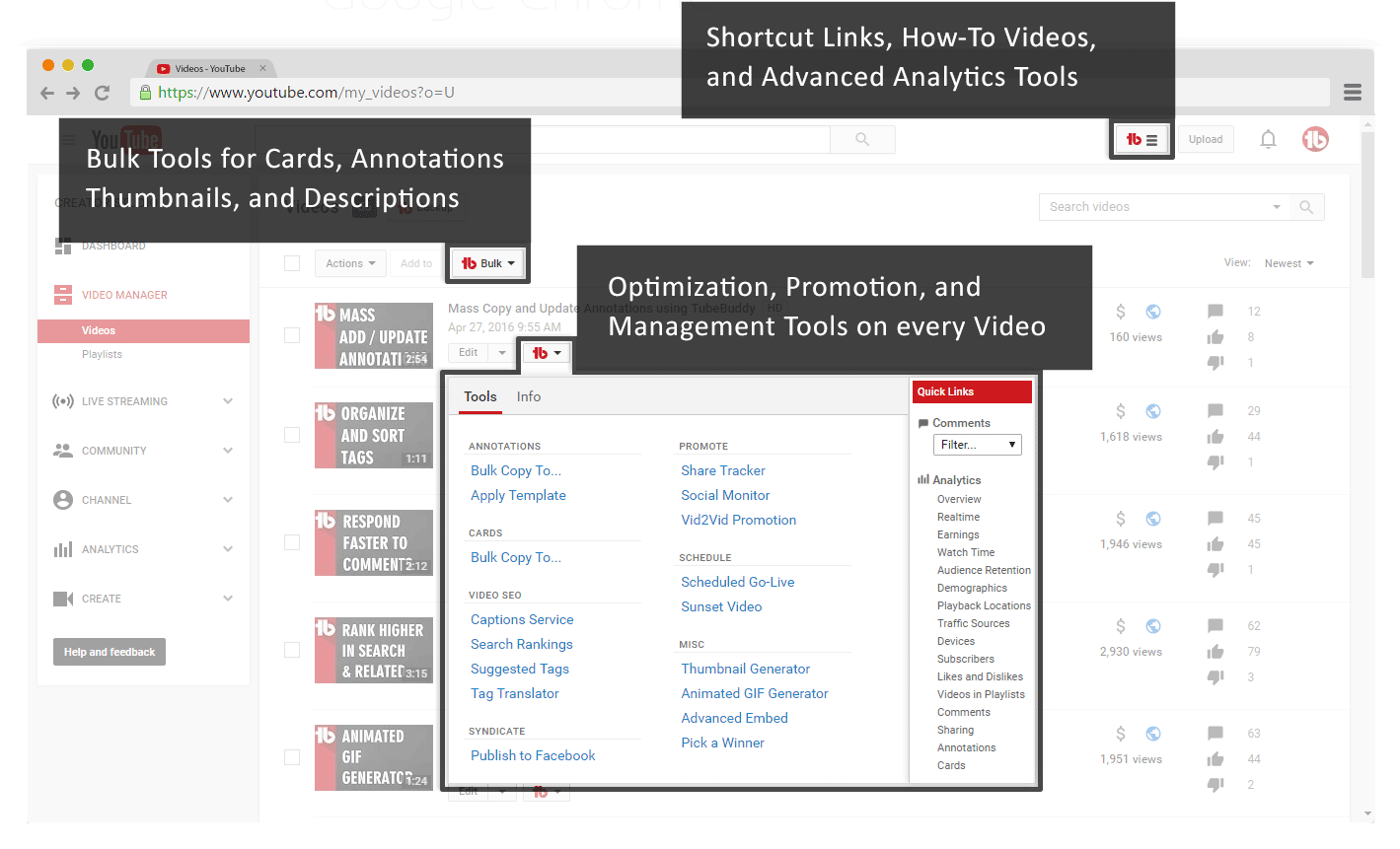The width and height of the screenshot is (1400, 849).
Task: Click the monetization dollar icon on the first video
Action: click(x=1120, y=311)
